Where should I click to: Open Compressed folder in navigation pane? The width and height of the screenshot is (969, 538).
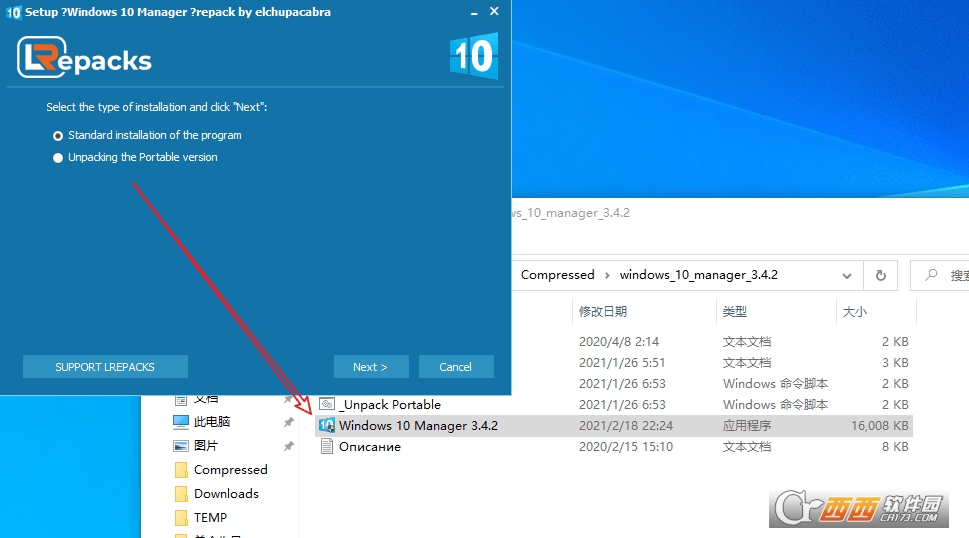[230, 470]
